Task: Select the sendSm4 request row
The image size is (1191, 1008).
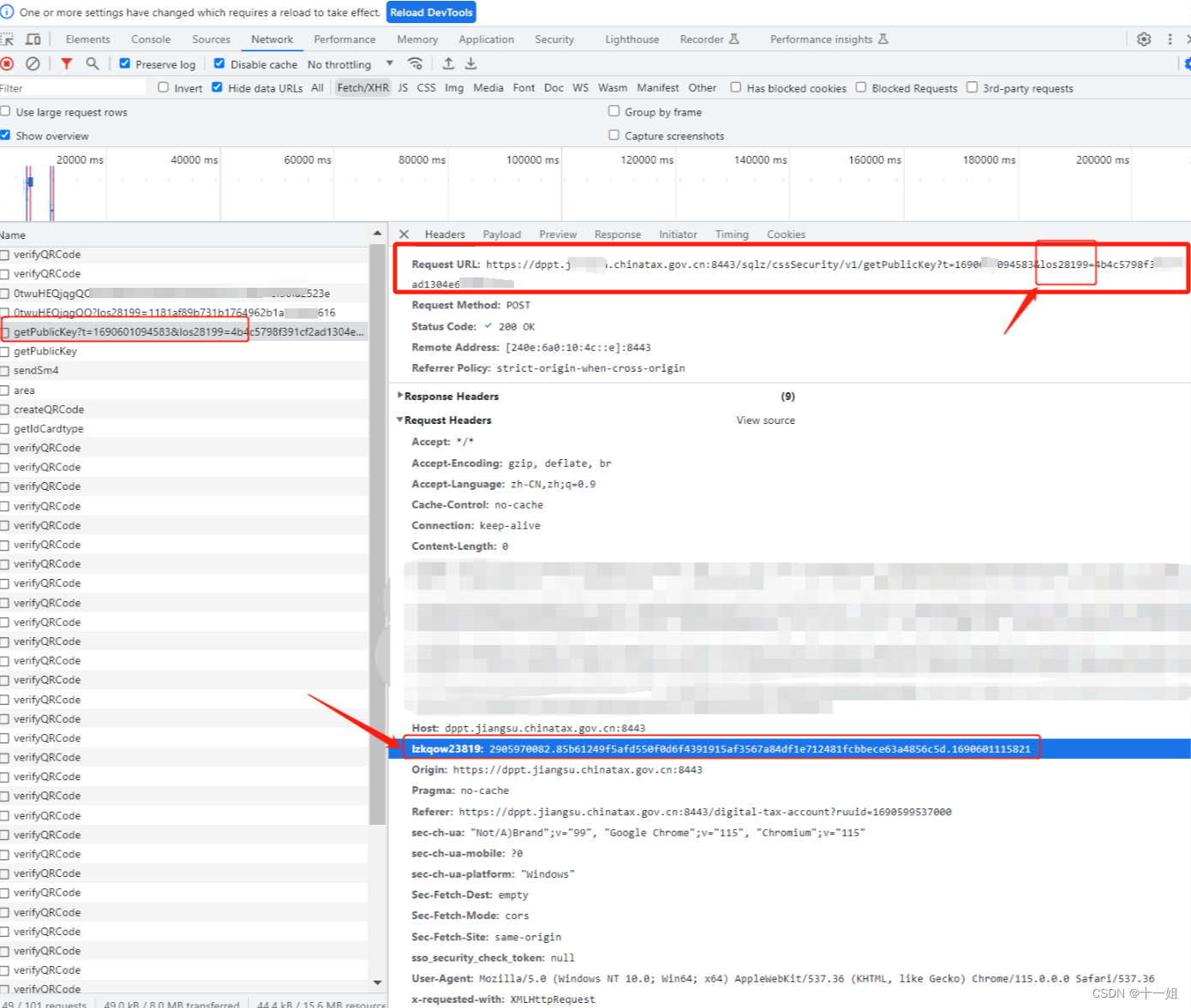Action: [x=184, y=371]
